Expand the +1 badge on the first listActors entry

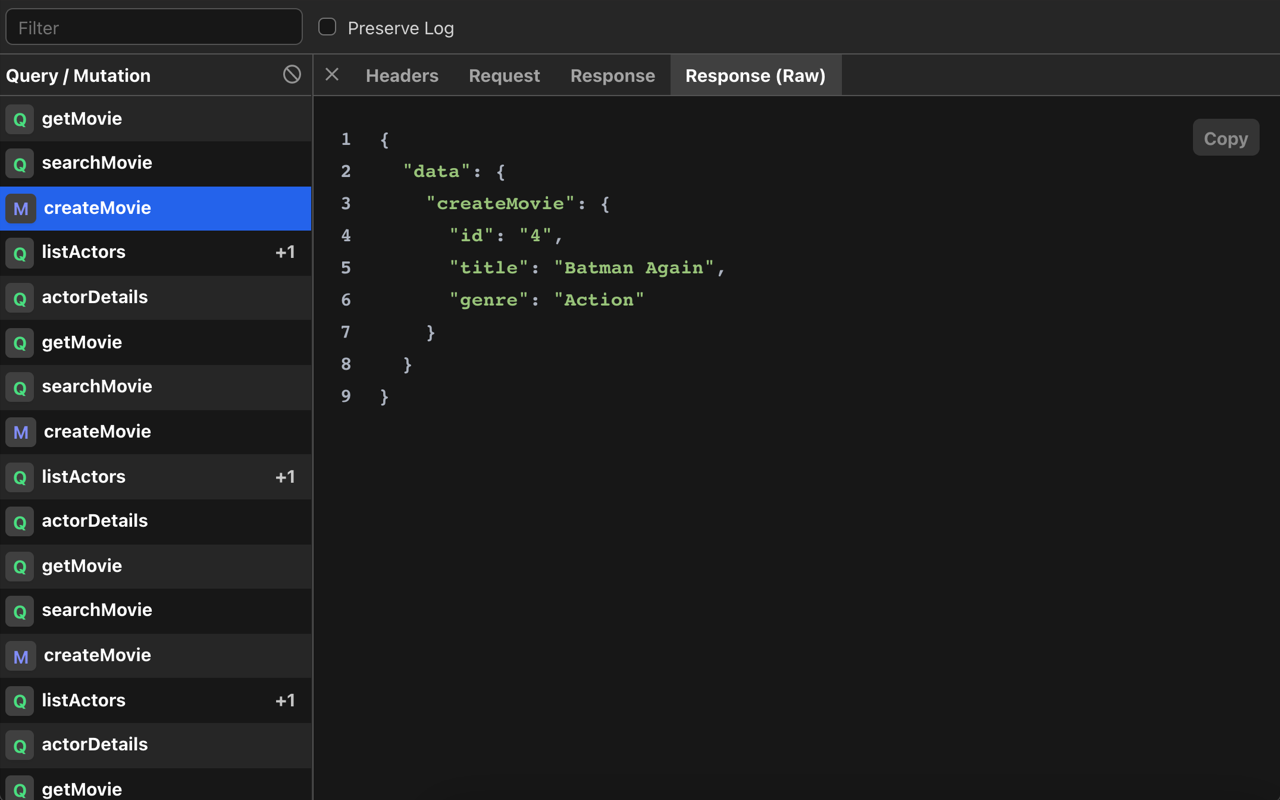(x=285, y=252)
